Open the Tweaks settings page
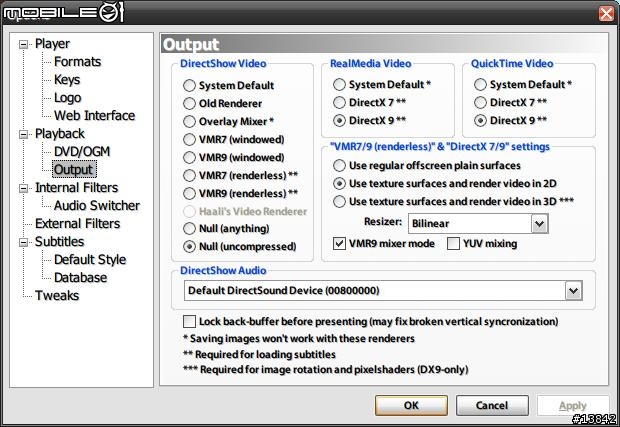Viewport: 620px width, 427px height. coord(57,295)
